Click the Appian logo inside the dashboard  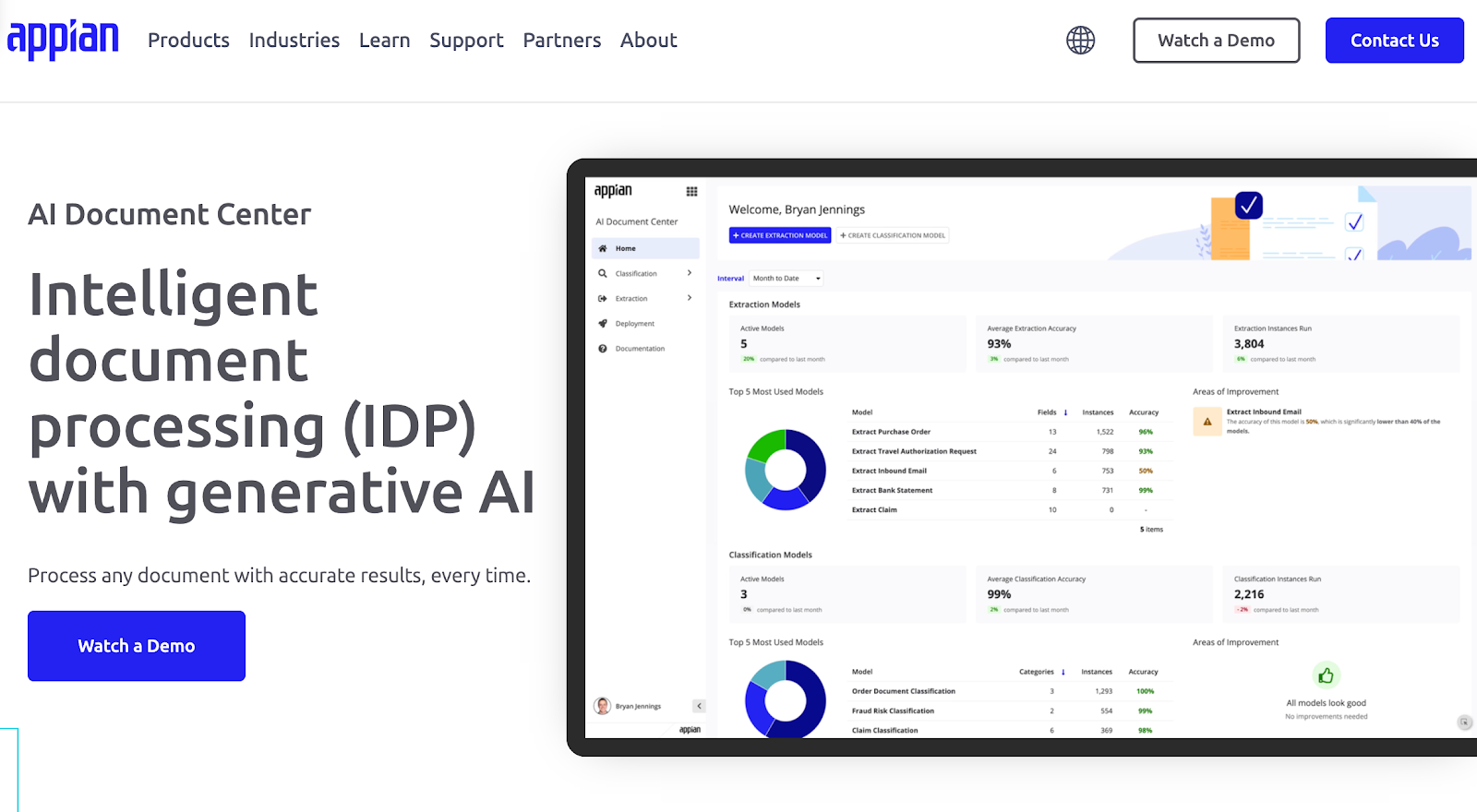pyautogui.click(x=613, y=191)
